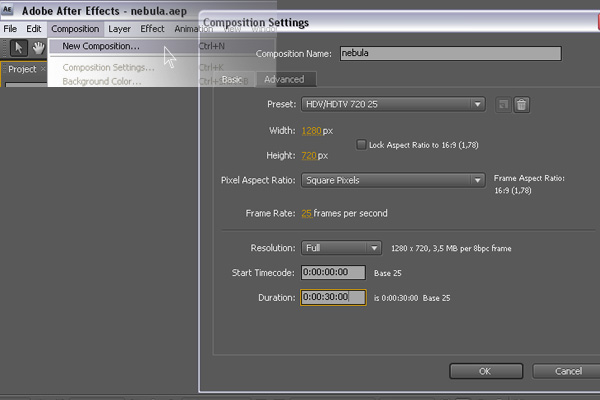Click the Frame Rate value 25
This screenshot has width=600, height=400.
tap(307, 213)
